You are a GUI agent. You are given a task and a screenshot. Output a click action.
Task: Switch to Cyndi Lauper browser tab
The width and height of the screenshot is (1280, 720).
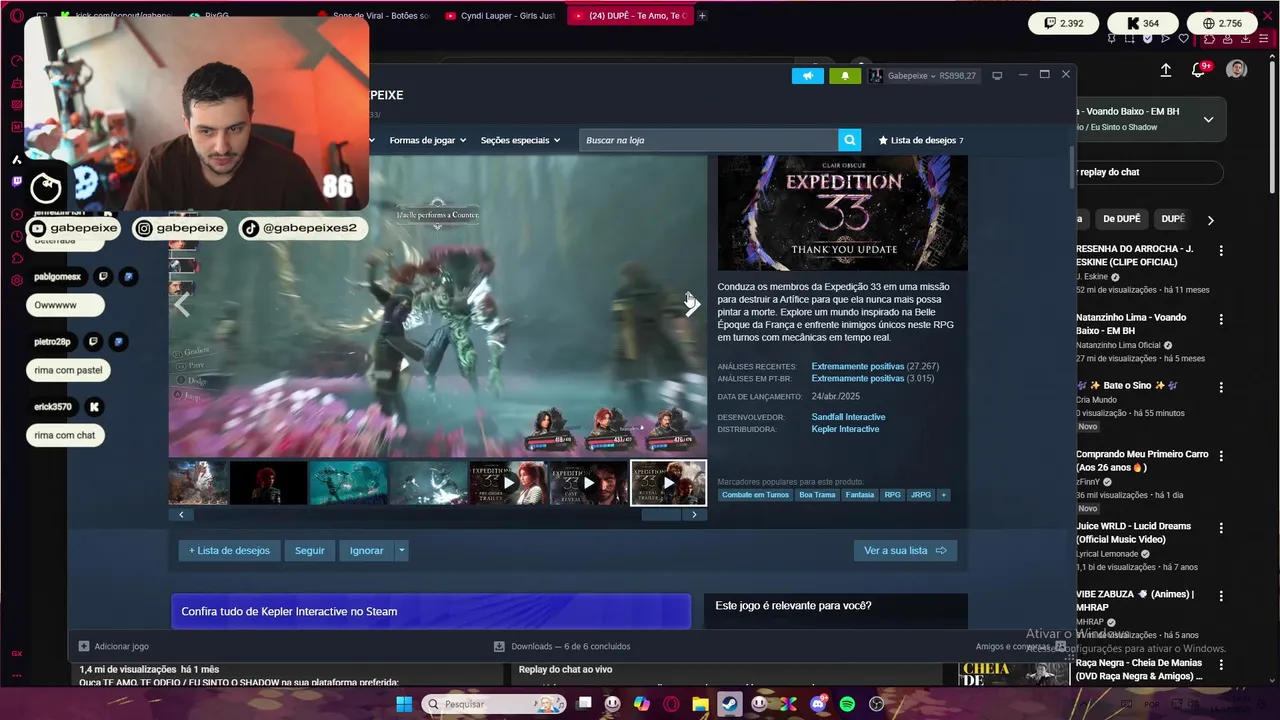[x=500, y=16]
